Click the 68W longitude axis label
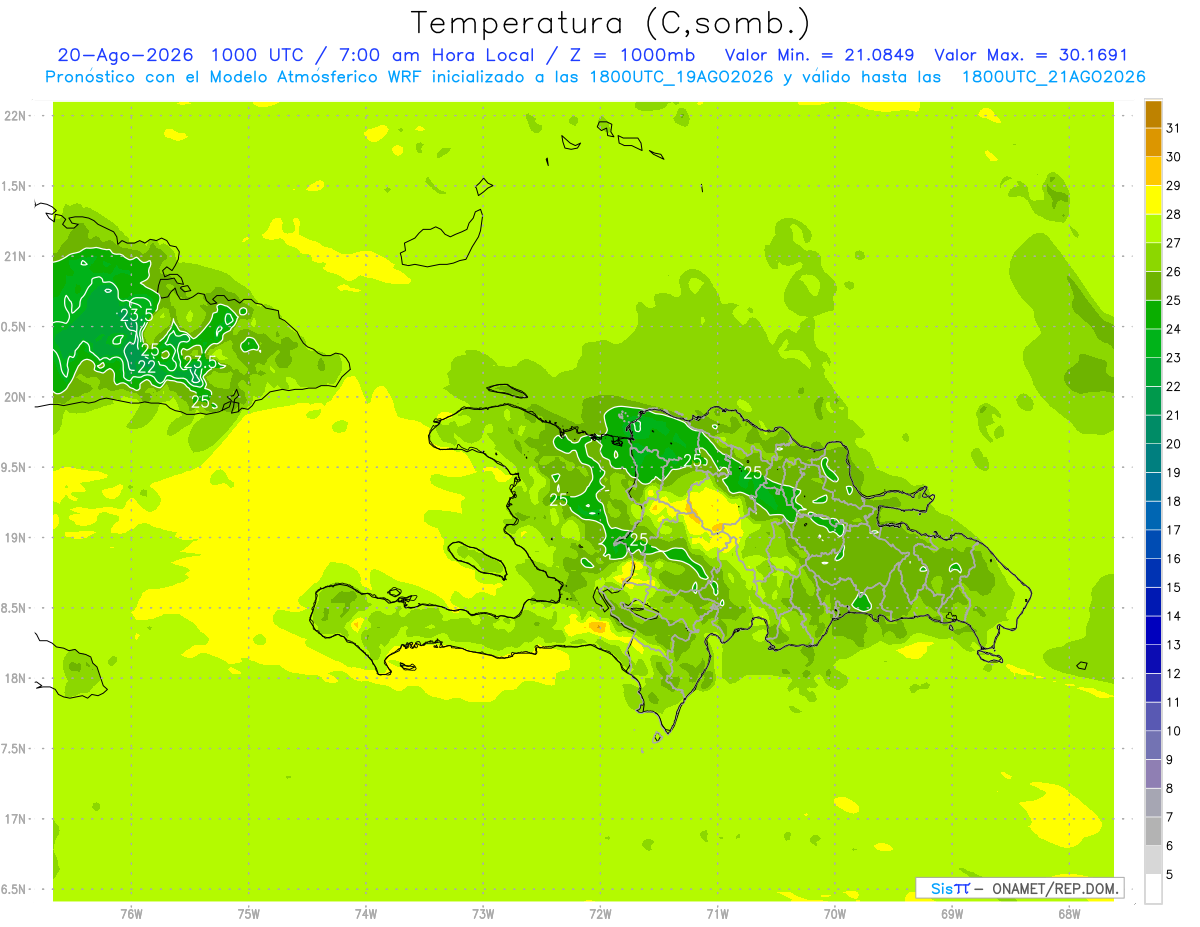 point(1069,913)
